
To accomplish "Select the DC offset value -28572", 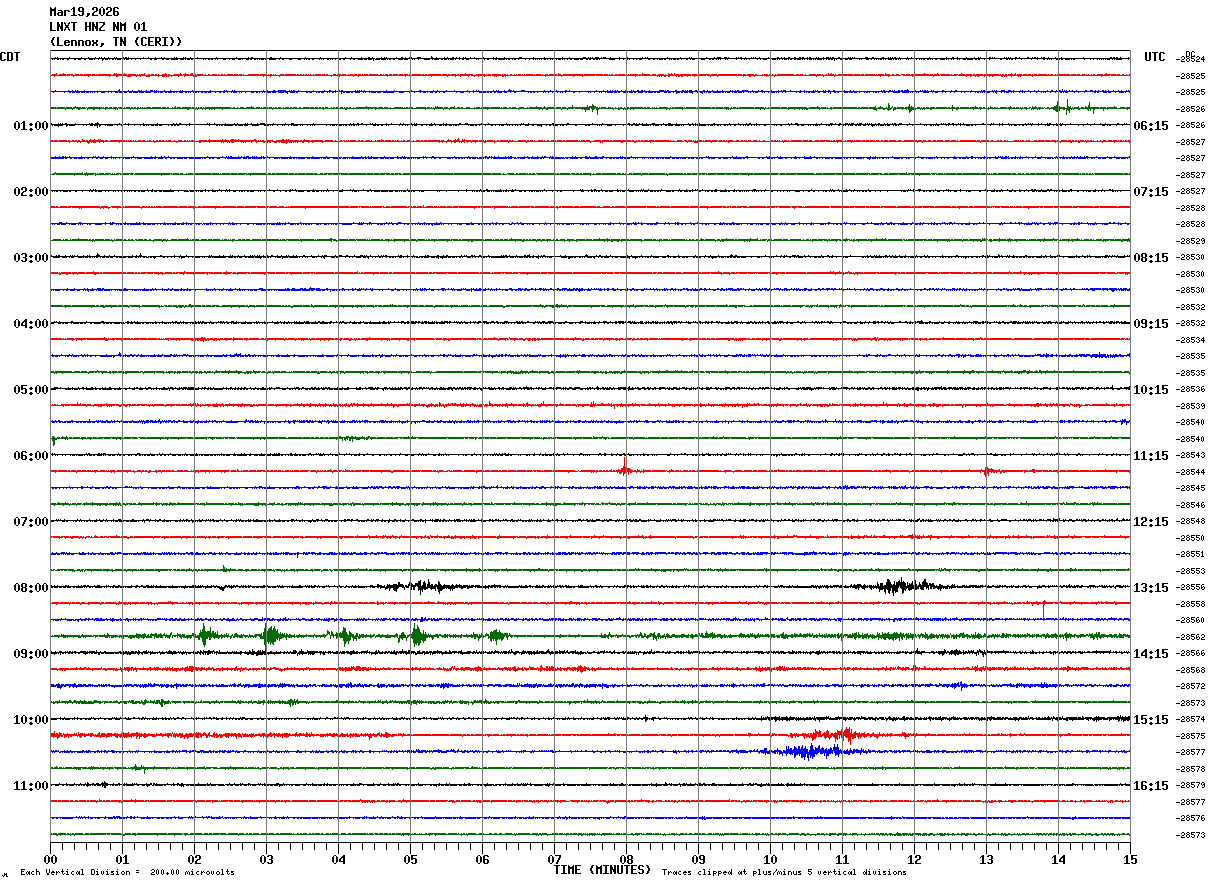I will (1190, 686).
